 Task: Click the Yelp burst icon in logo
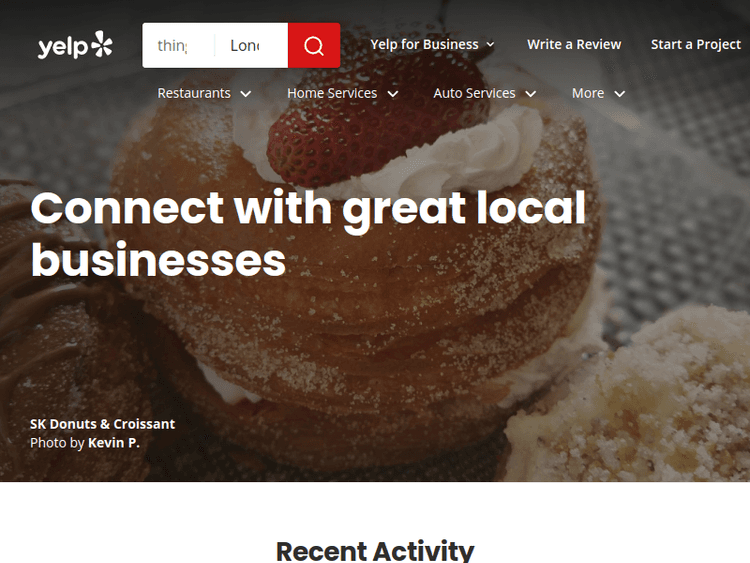pos(102,44)
